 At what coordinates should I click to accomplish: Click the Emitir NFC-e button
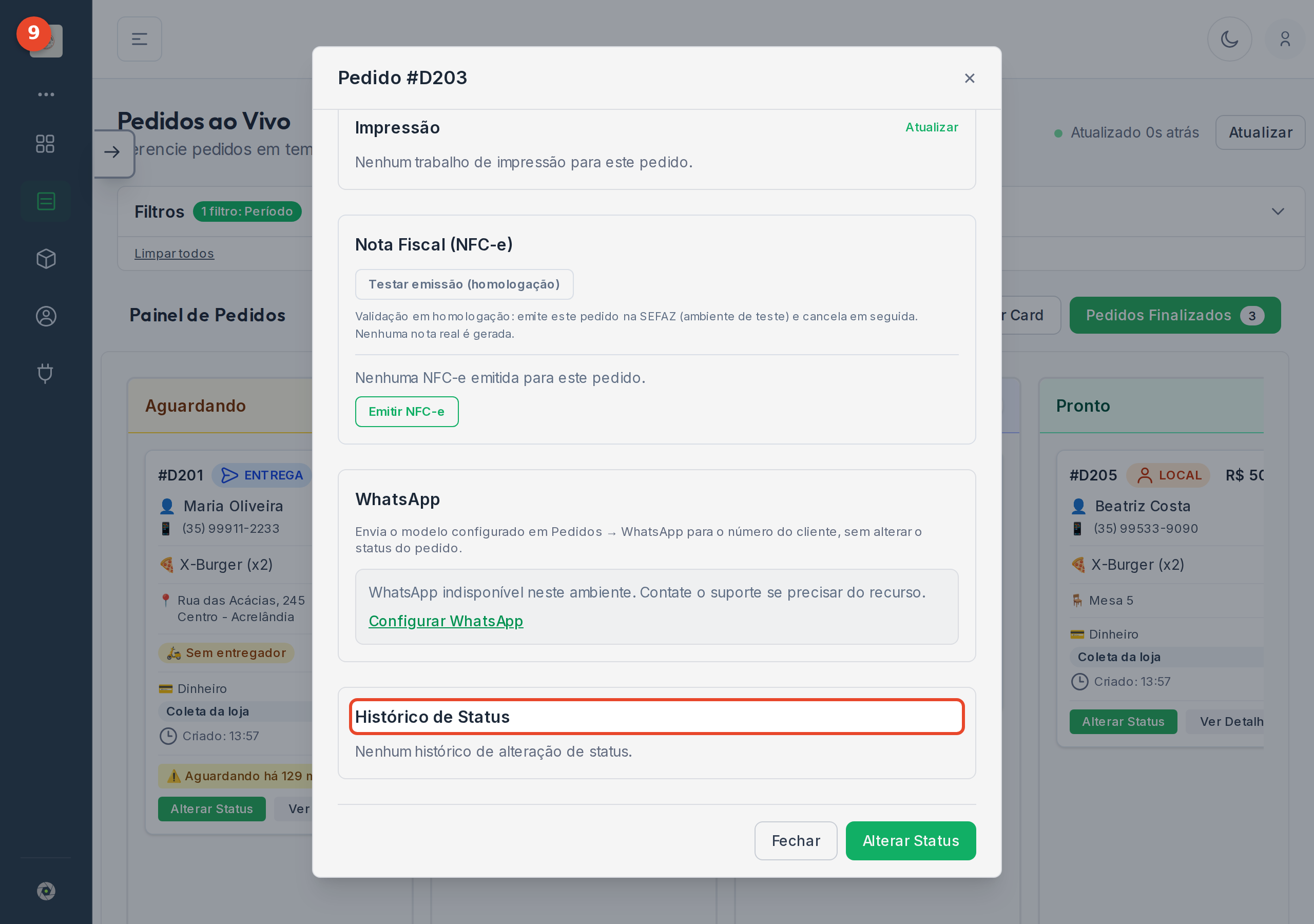407,411
